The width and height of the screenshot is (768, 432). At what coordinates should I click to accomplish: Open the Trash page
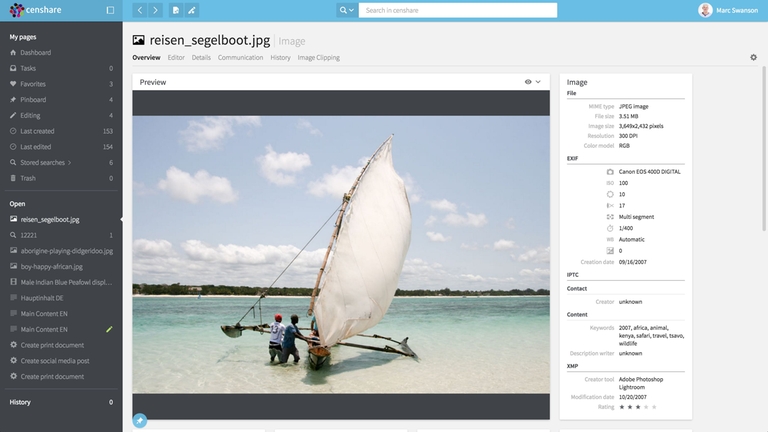click(x=28, y=178)
